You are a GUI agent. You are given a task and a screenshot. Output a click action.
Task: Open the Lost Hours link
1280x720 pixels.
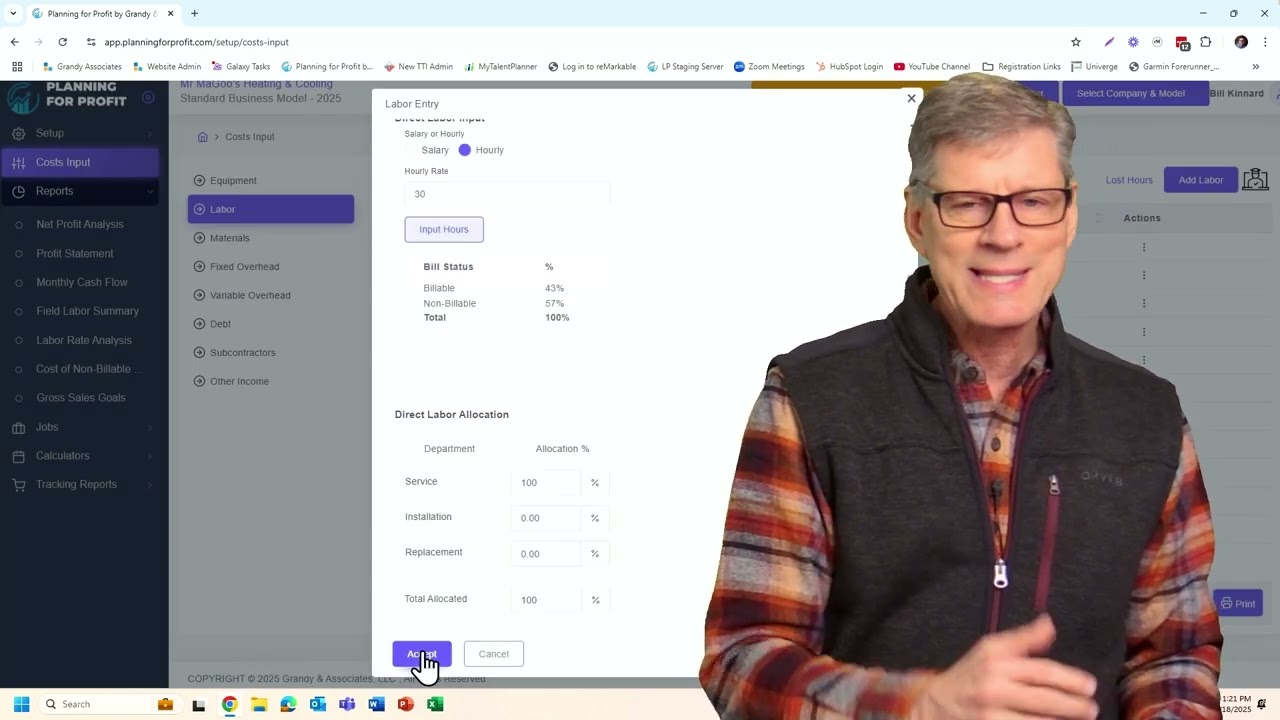click(1129, 180)
